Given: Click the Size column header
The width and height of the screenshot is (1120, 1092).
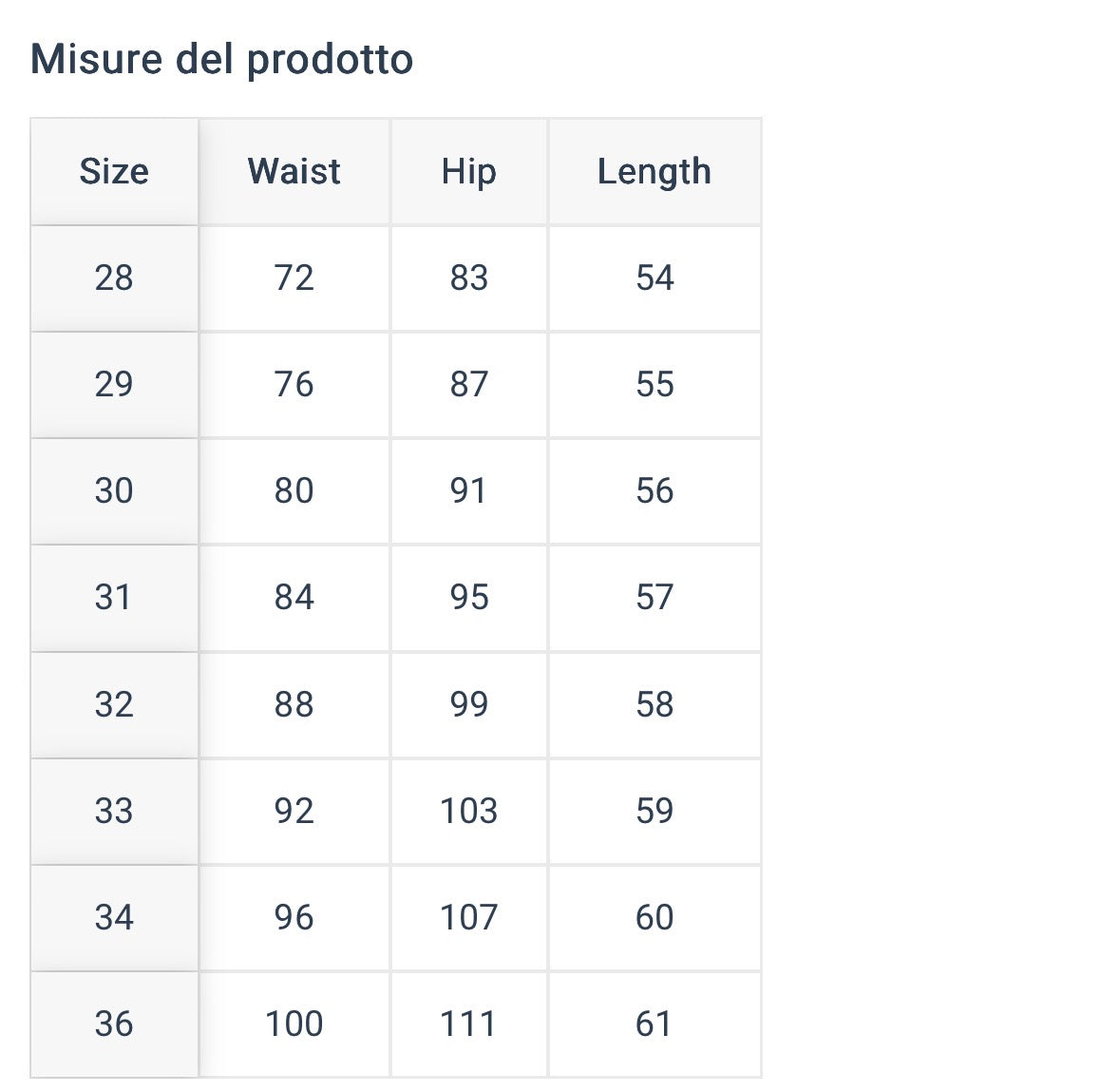Looking at the screenshot, I should pos(114,171).
